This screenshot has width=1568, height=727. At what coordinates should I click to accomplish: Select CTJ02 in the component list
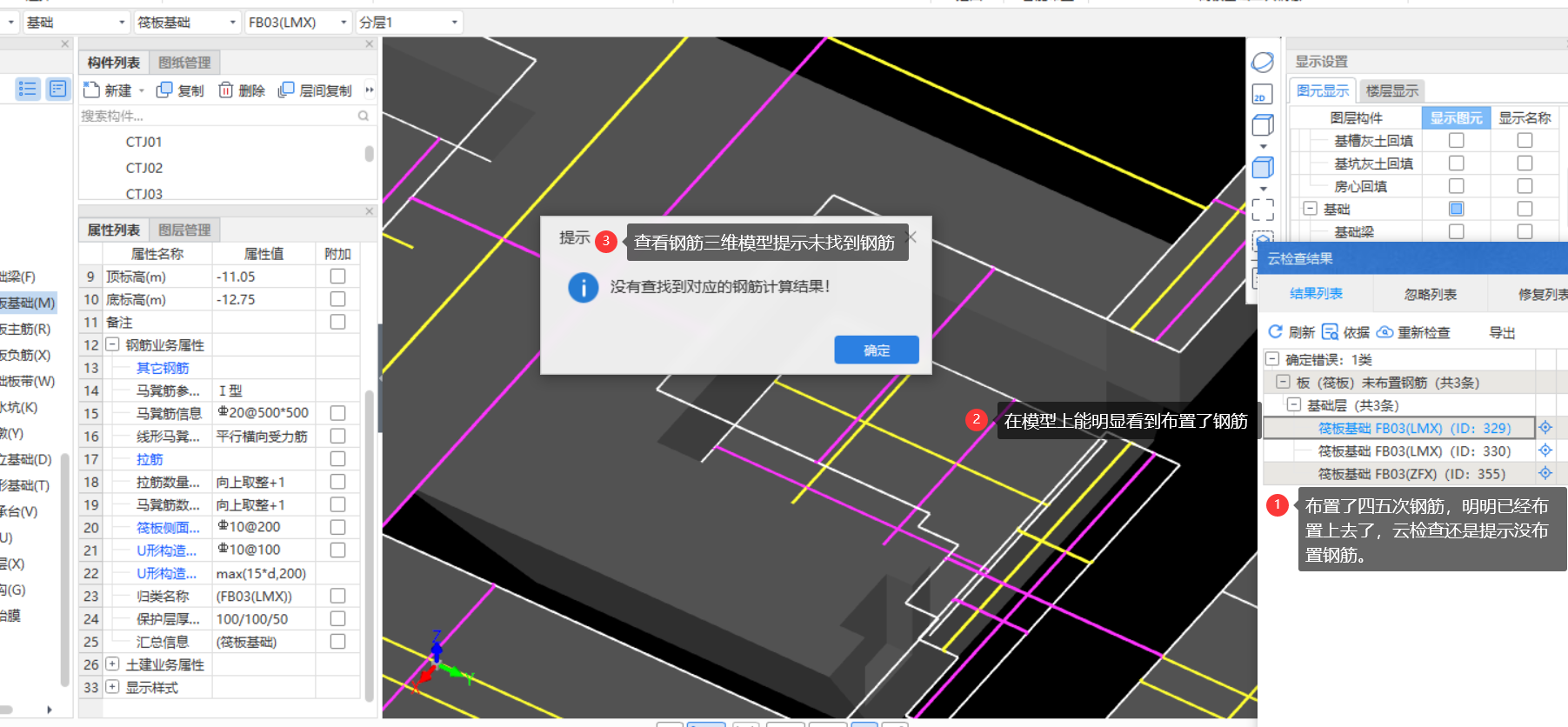pos(144,168)
